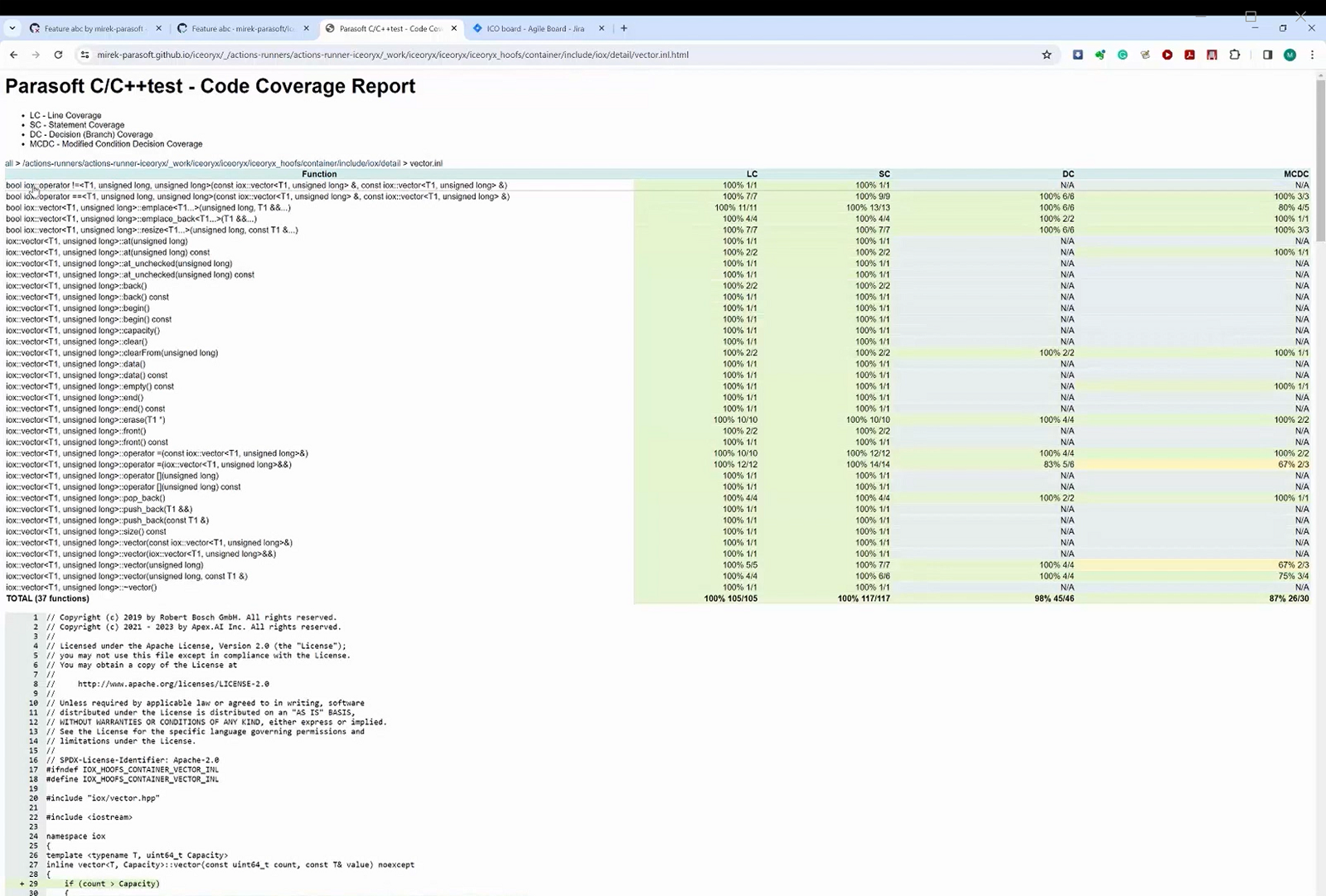This screenshot has height=896, width=1326.
Task: Select the bool iox::operator == function row
Action: coord(657,196)
